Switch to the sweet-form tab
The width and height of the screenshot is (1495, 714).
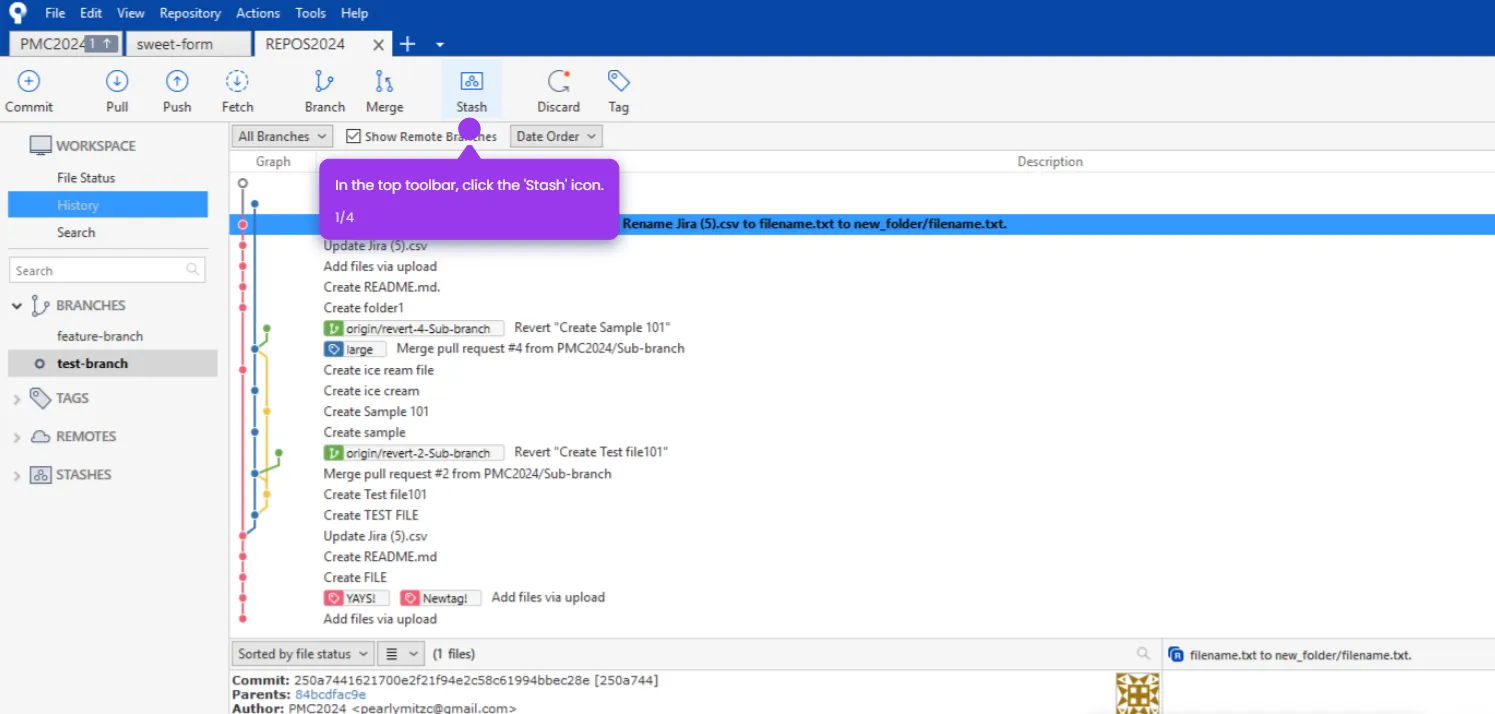[188, 44]
